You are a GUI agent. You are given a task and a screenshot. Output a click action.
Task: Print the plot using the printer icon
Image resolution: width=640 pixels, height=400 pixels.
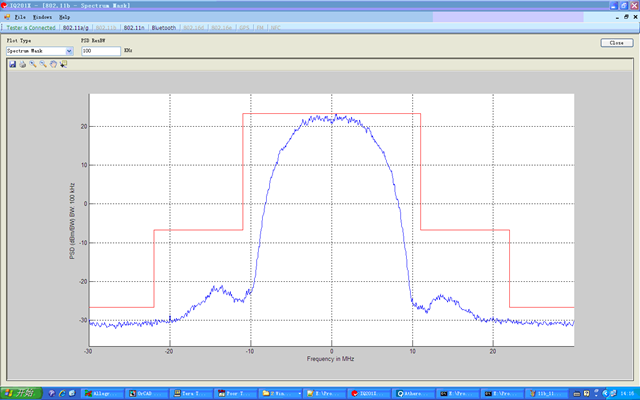click(x=22, y=64)
